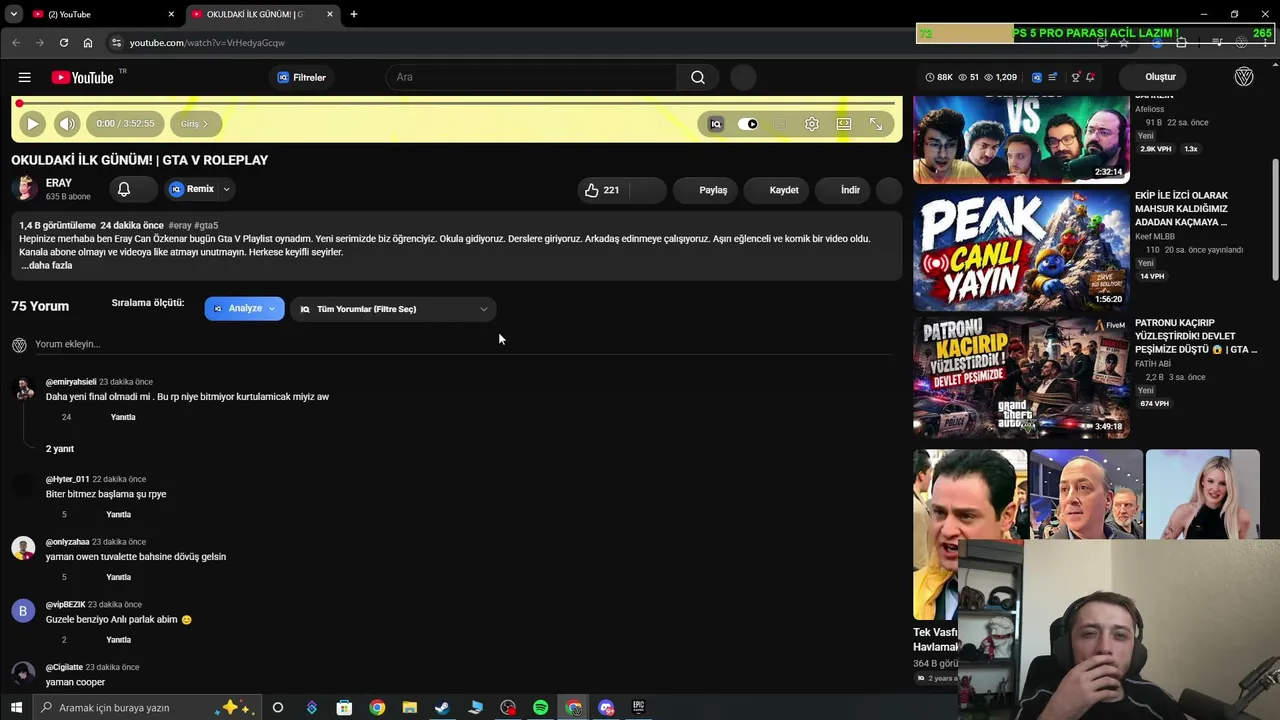Viewport: 1280px width, 720px height.
Task: Open the player settings gear
Action: (812, 124)
